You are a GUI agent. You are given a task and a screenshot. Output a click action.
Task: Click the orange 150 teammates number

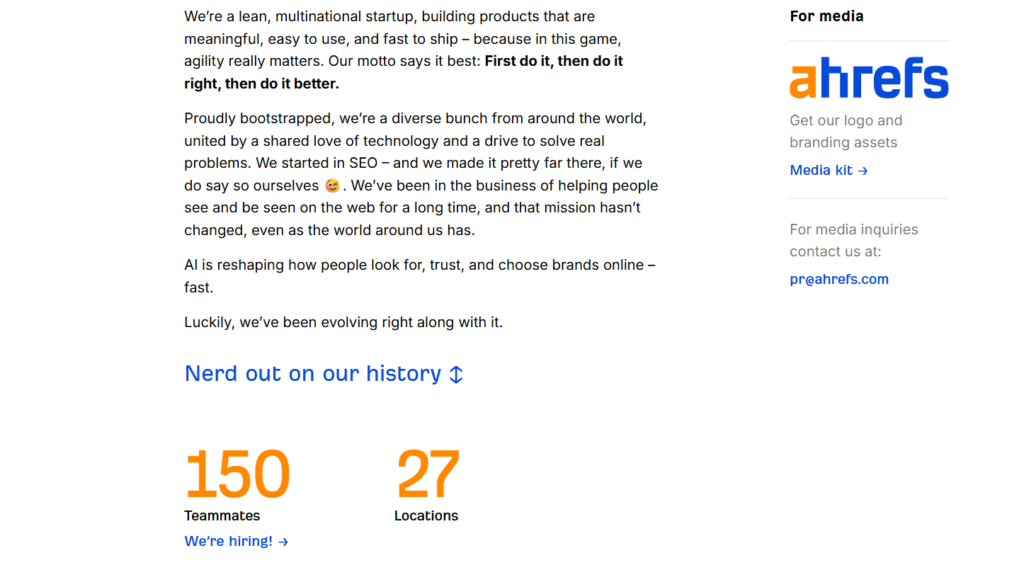point(237,473)
